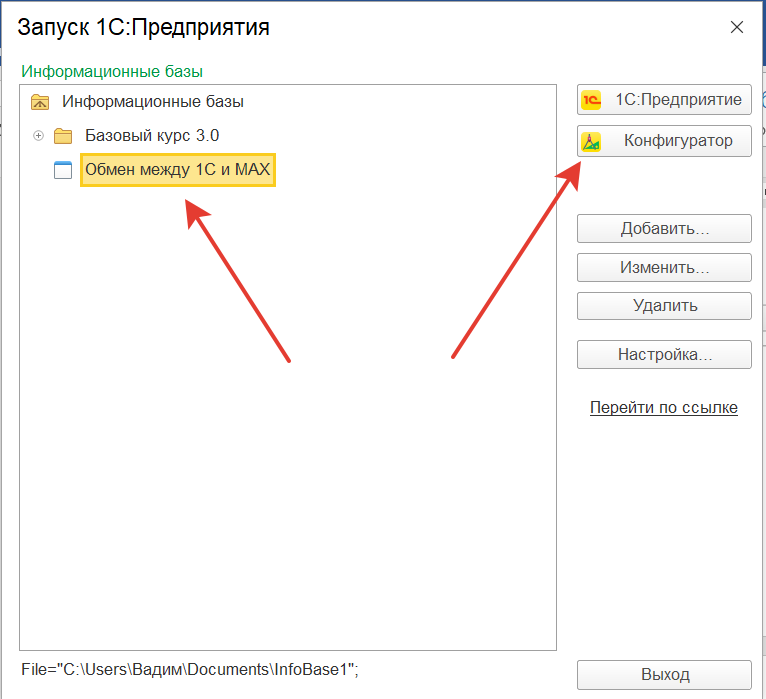Launch 1С:Предприятие mode
This screenshot has height=699, width=766.
point(664,100)
